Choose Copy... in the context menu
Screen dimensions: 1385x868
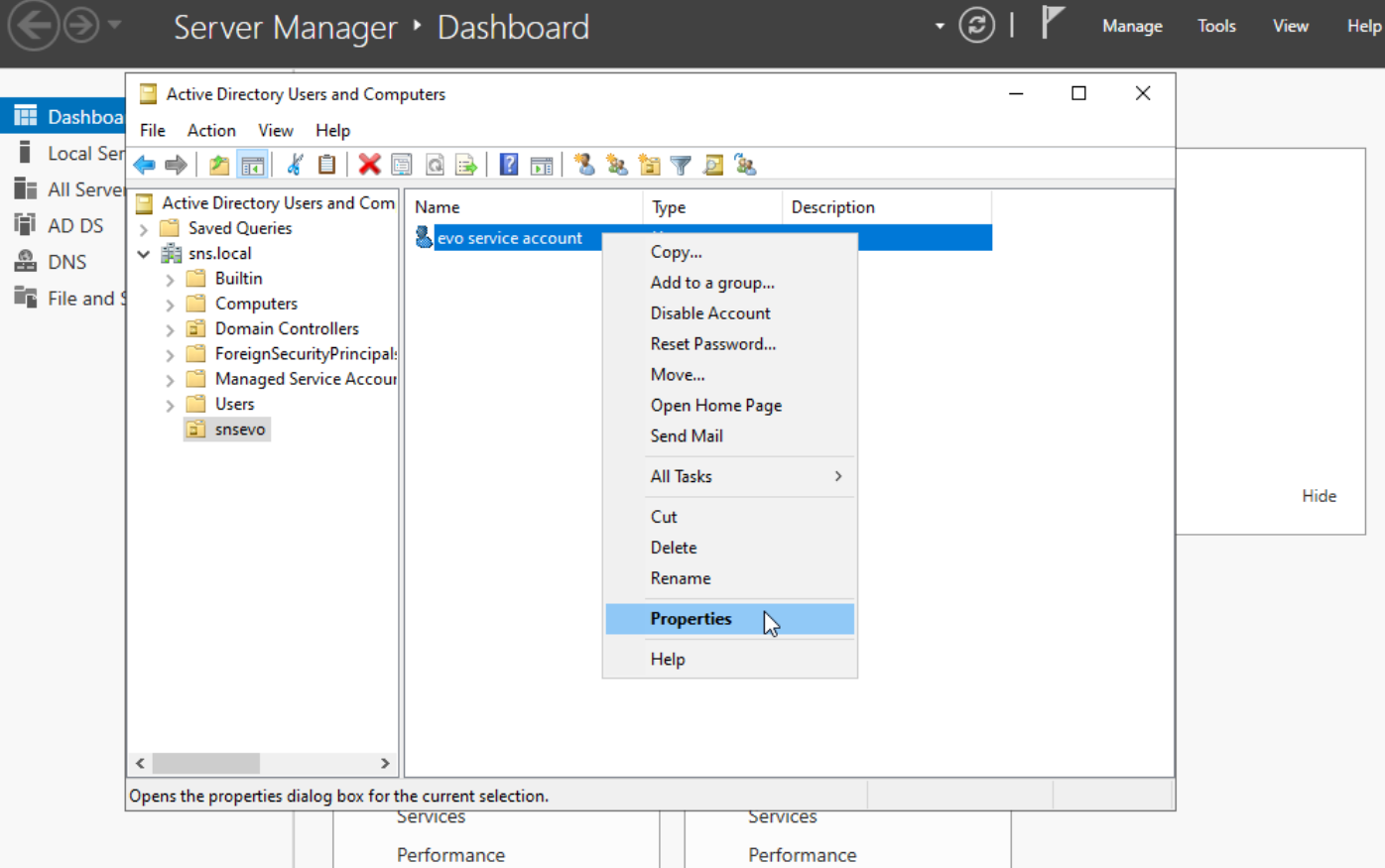point(729,252)
